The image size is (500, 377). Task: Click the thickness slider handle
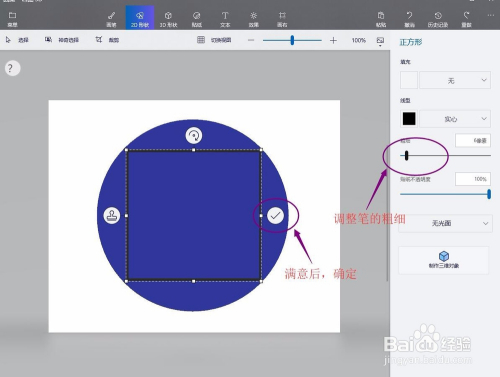(406, 155)
